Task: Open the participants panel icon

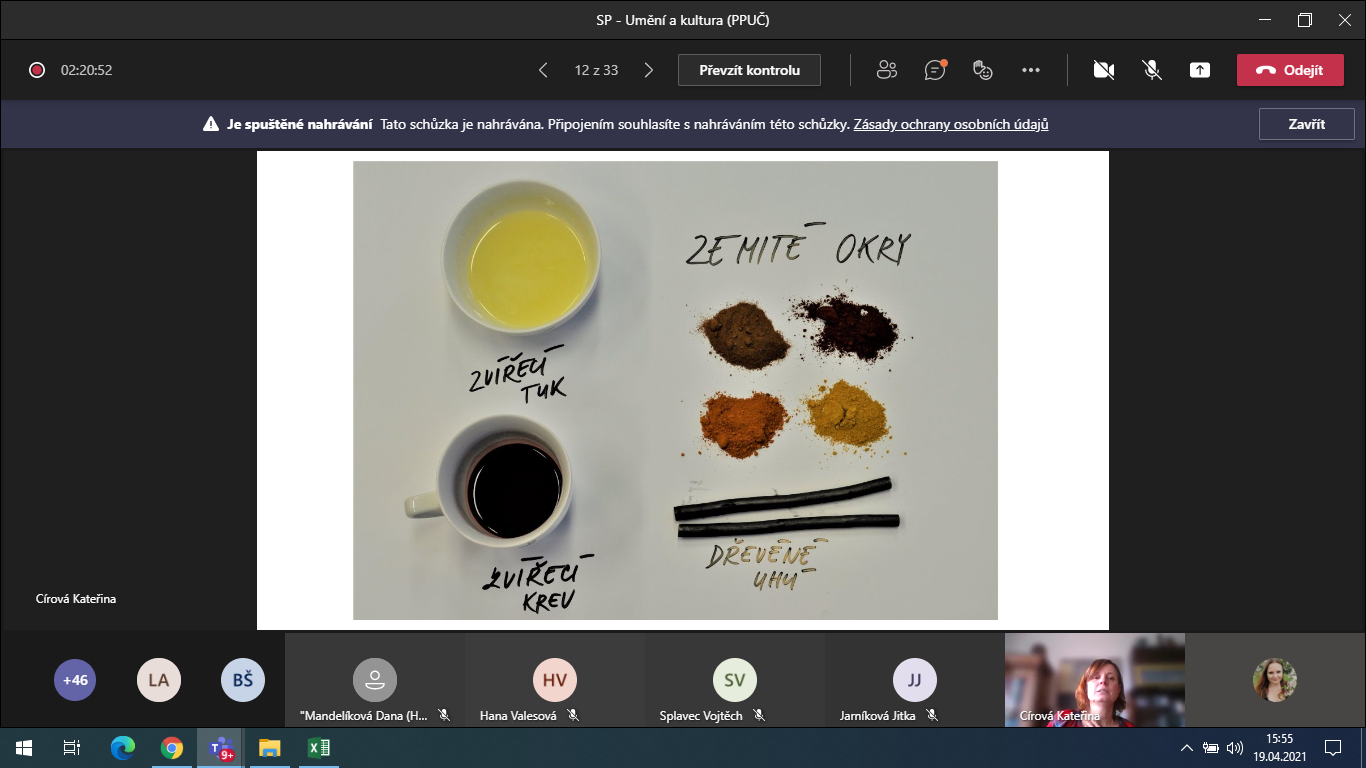Action: tap(886, 70)
